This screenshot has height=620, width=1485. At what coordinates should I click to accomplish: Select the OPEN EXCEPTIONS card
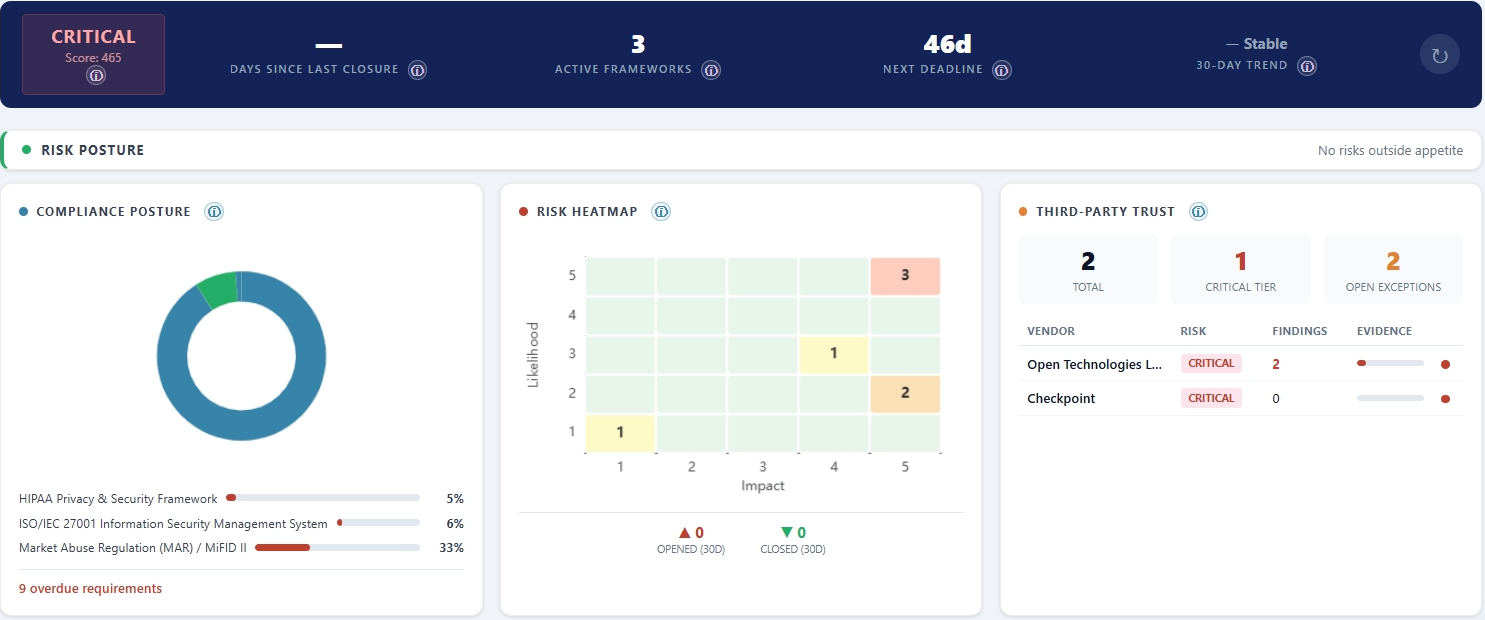coord(1393,268)
